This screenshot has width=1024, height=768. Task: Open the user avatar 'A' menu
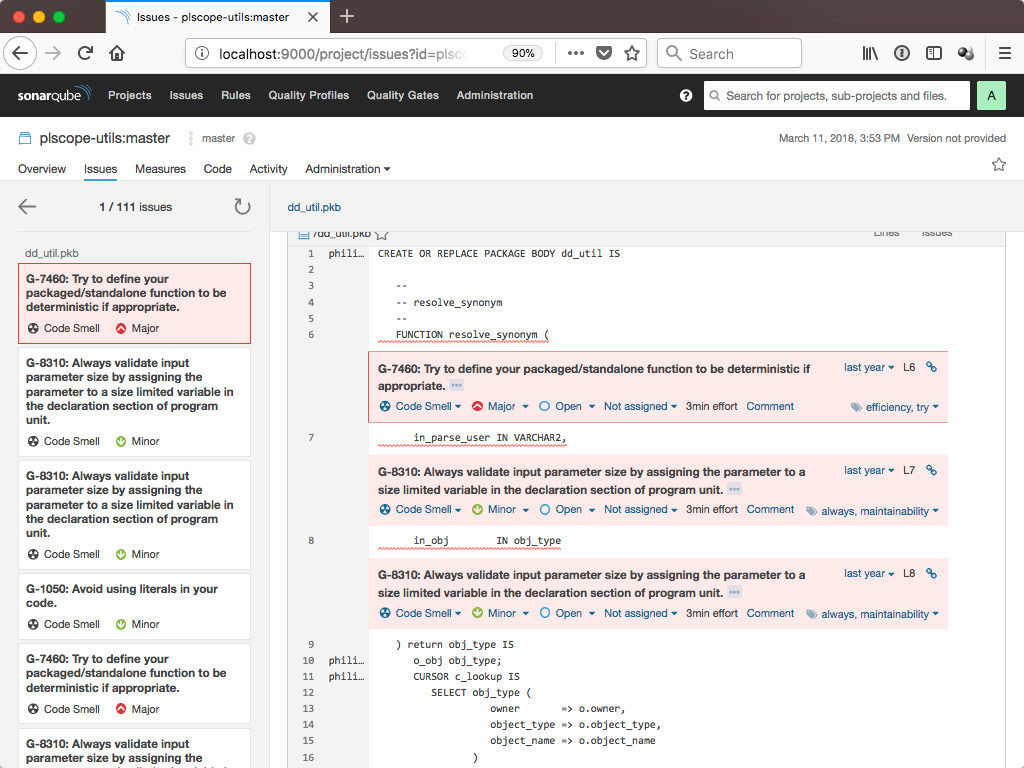(x=990, y=96)
